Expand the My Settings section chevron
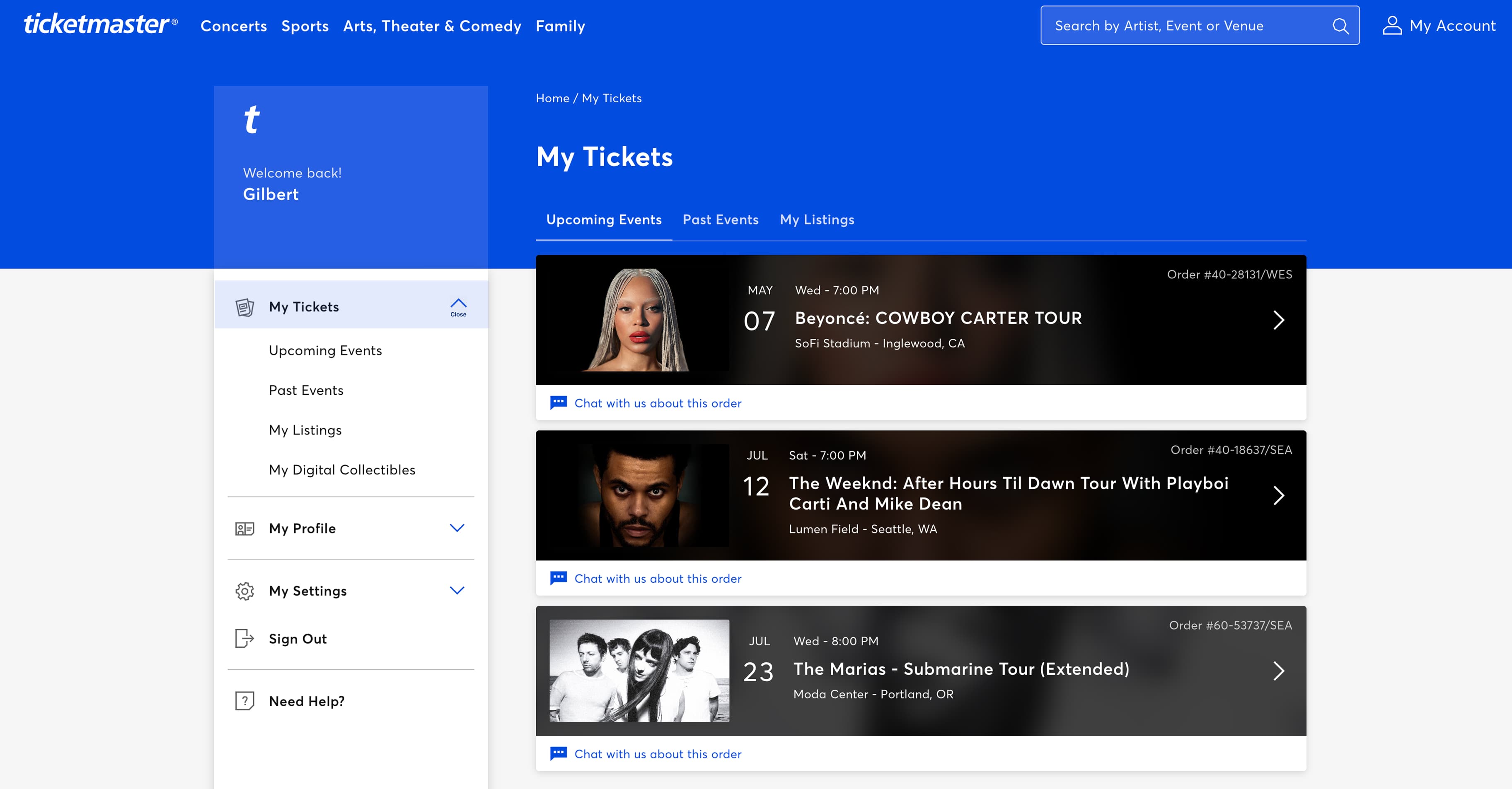This screenshot has width=1512, height=789. tap(457, 590)
